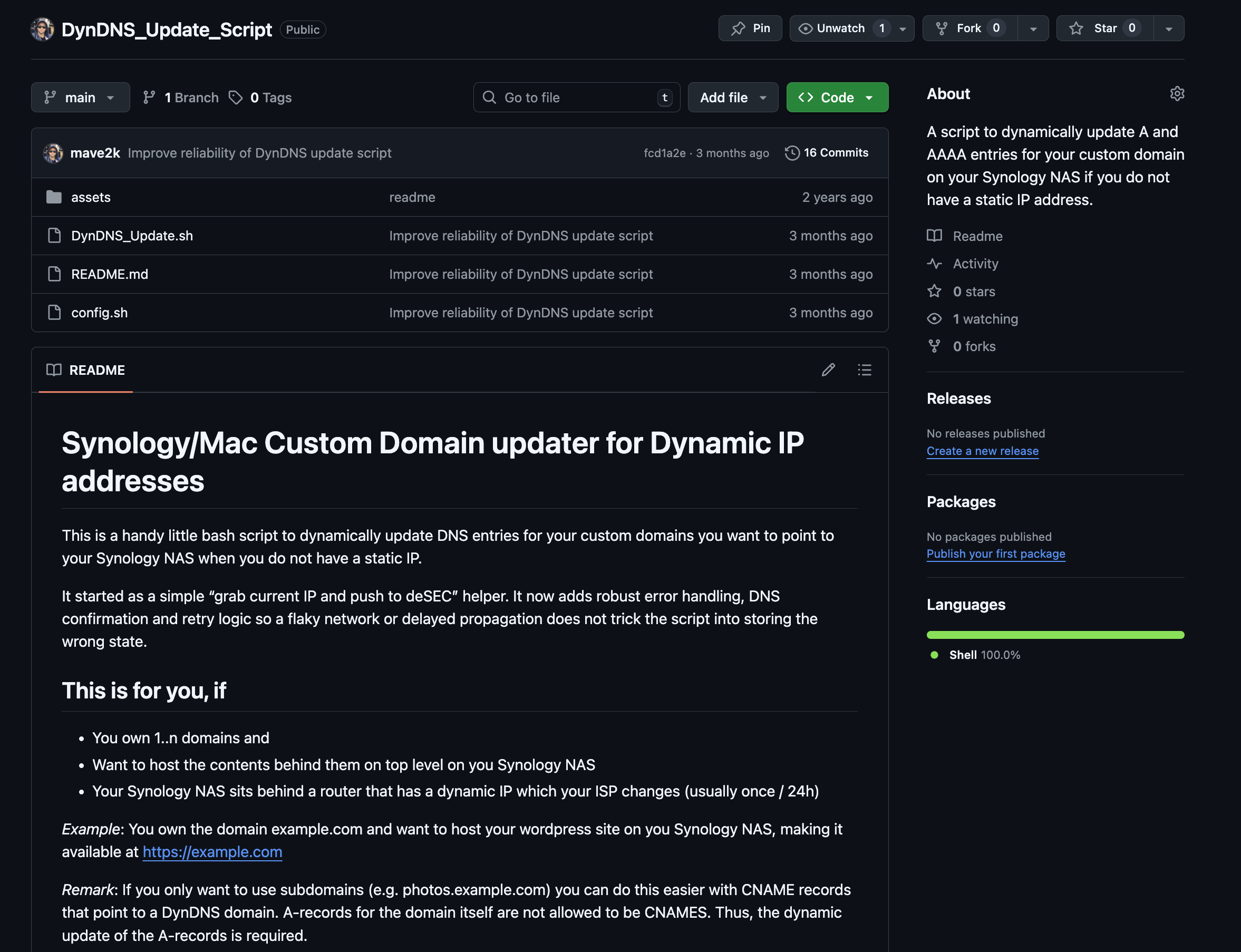Click the green Shell language bar
The height and width of the screenshot is (952, 1241).
point(1054,635)
